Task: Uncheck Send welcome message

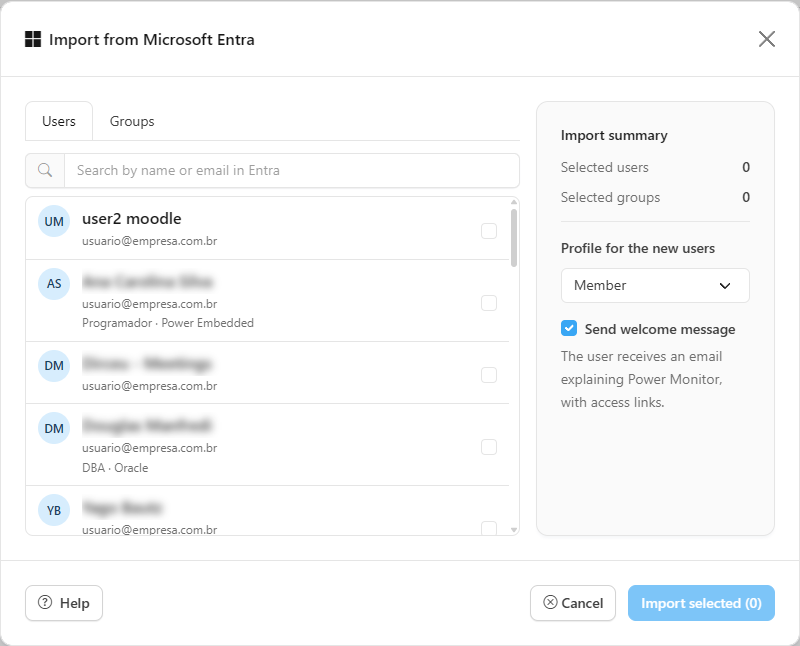Action: 569,328
